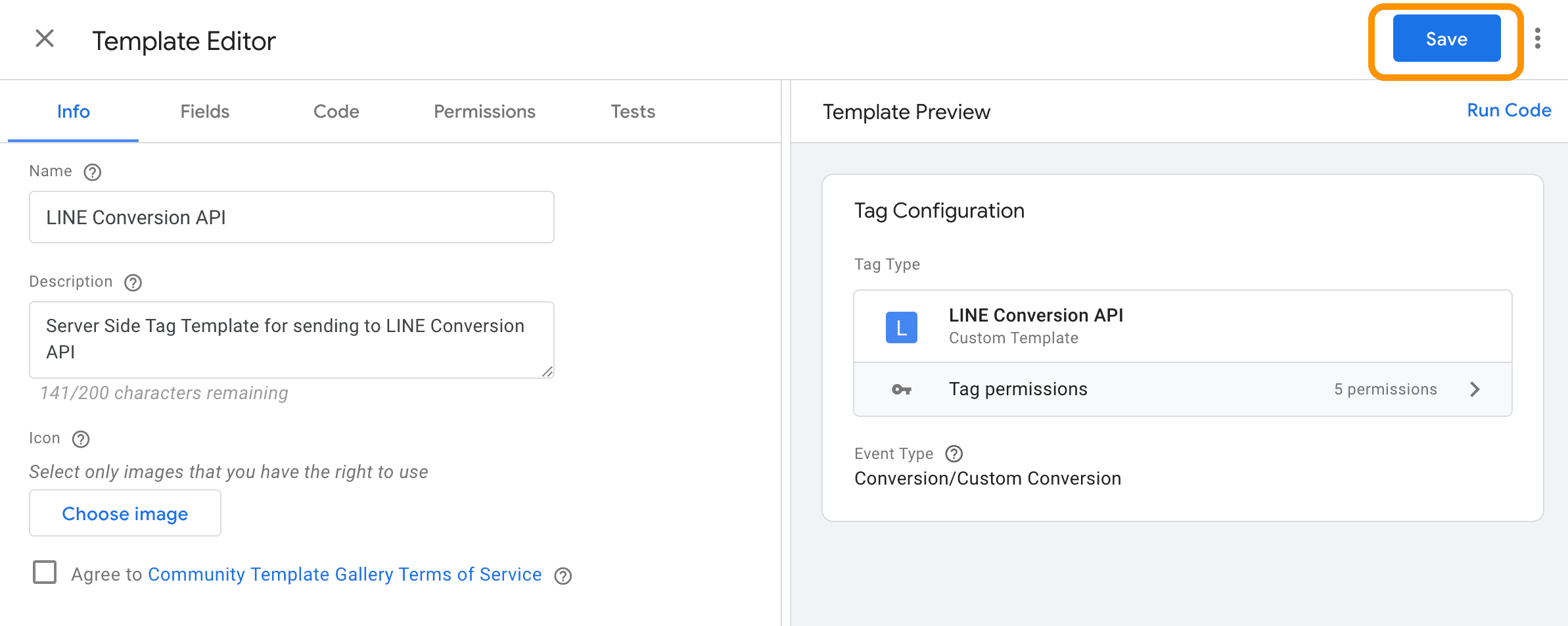1568x626 pixels.
Task: Go to the Code tab
Action: coord(336,112)
